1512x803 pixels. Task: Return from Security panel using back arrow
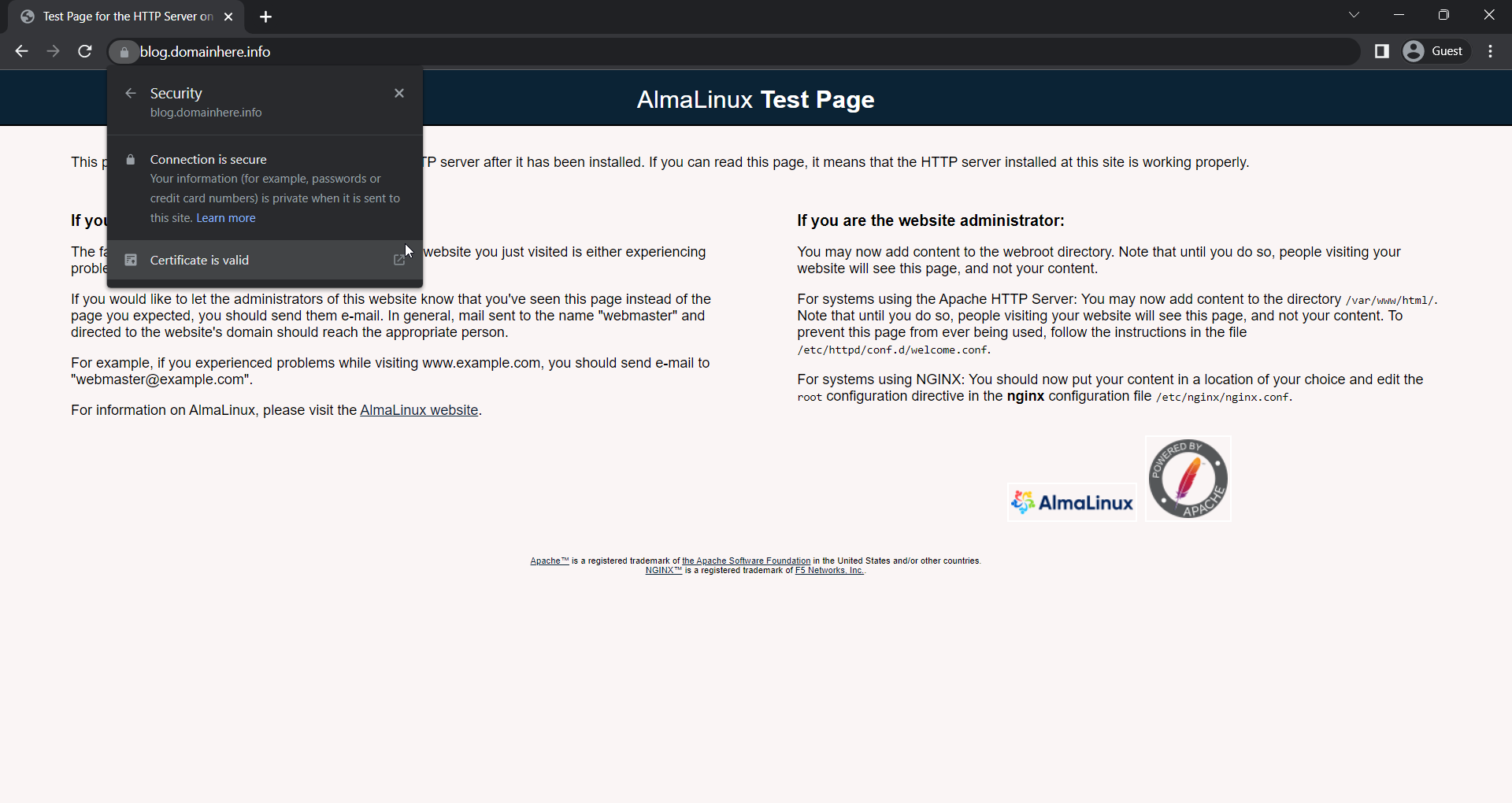point(131,93)
